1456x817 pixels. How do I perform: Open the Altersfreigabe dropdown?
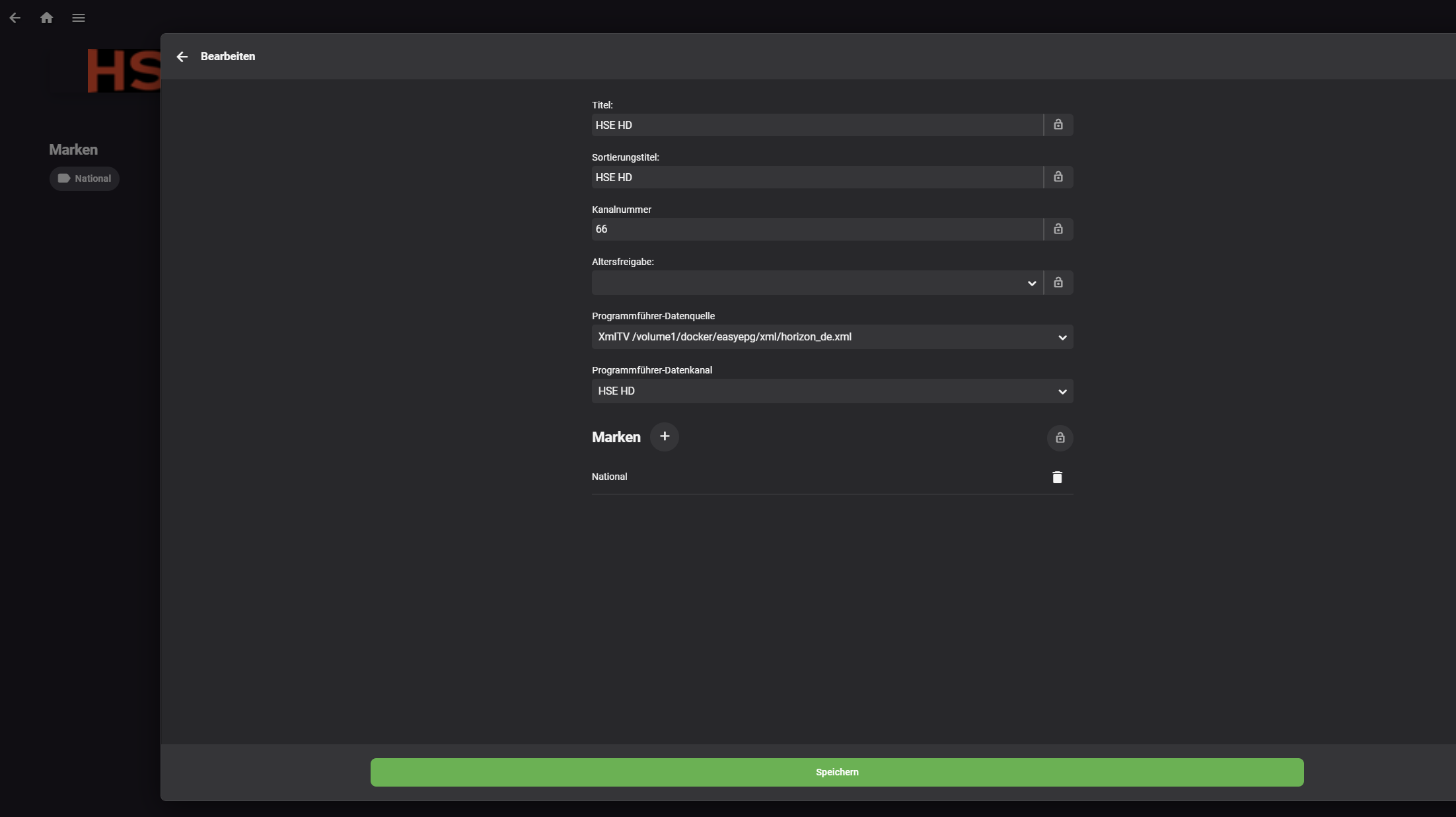click(817, 283)
